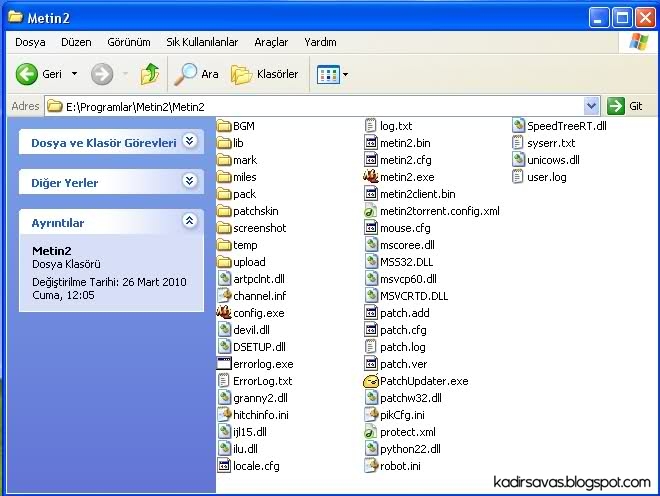Select the patch.ver file name
This screenshot has width=660, height=496.
click(404, 364)
